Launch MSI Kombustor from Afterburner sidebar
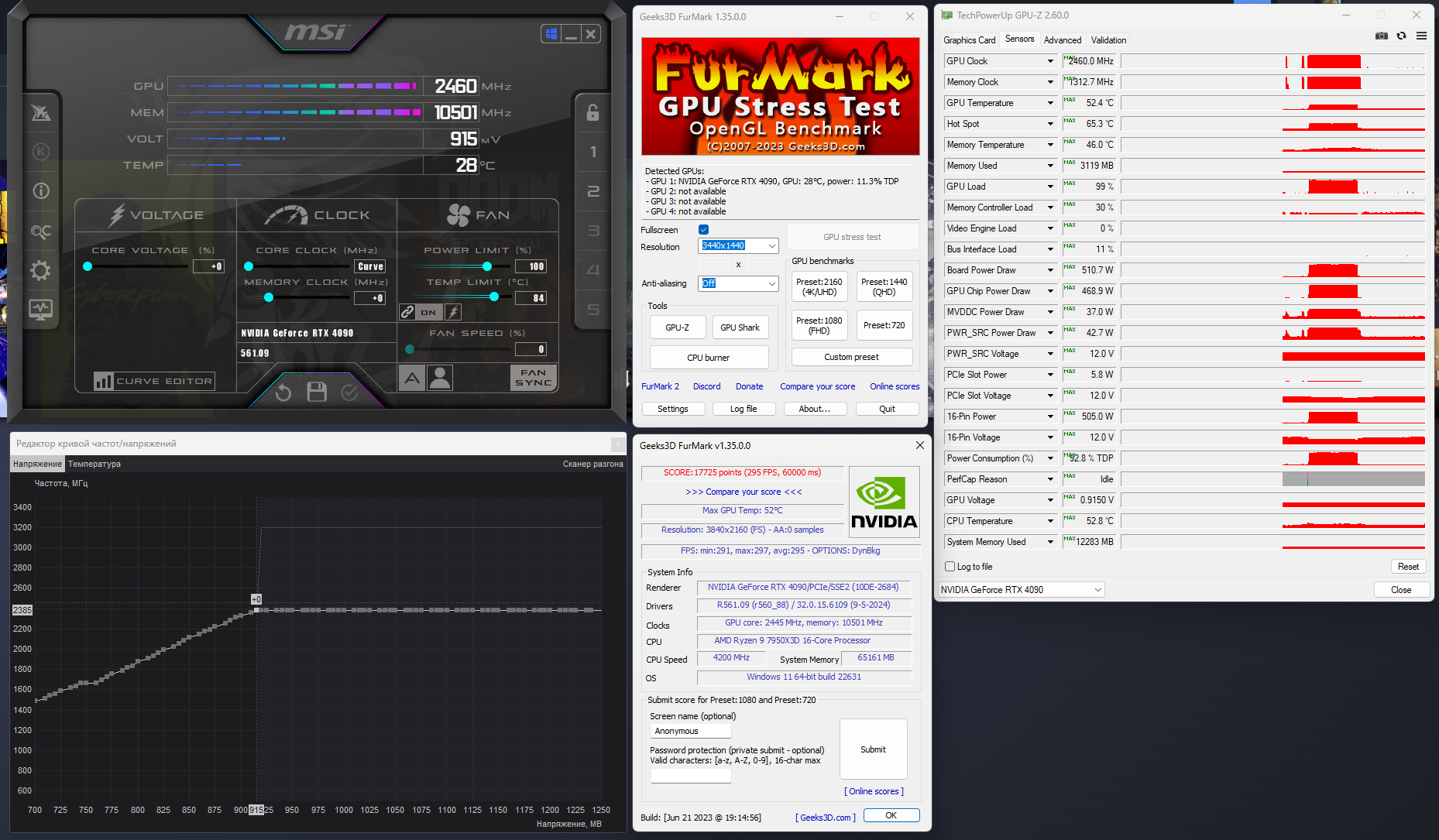This screenshot has height=840, width=1439. (41, 113)
